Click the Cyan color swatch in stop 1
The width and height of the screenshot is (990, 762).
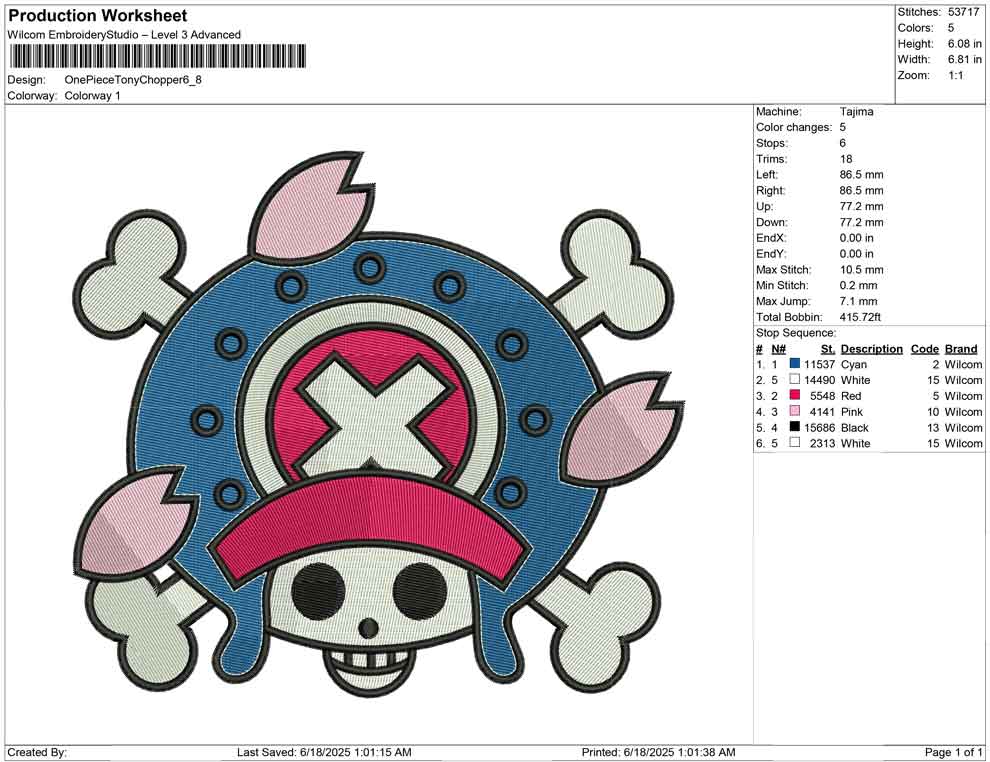[795, 364]
